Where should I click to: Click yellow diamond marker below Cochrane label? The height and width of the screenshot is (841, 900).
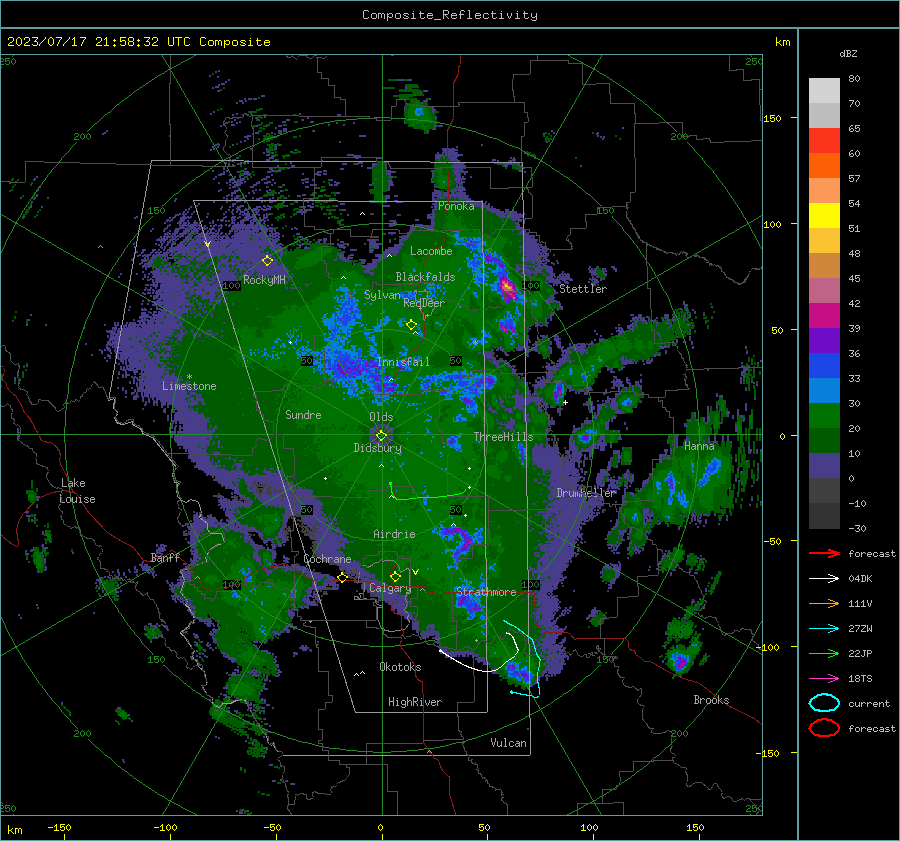coord(342,577)
